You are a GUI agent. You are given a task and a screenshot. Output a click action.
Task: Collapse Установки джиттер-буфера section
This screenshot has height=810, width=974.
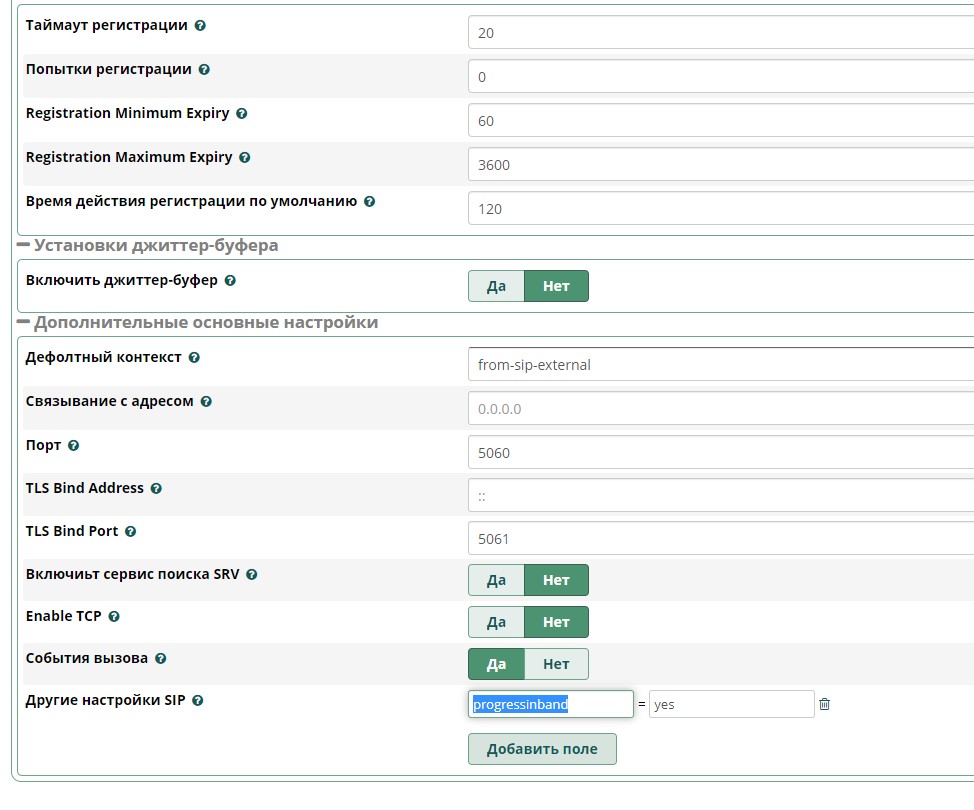(23, 245)
